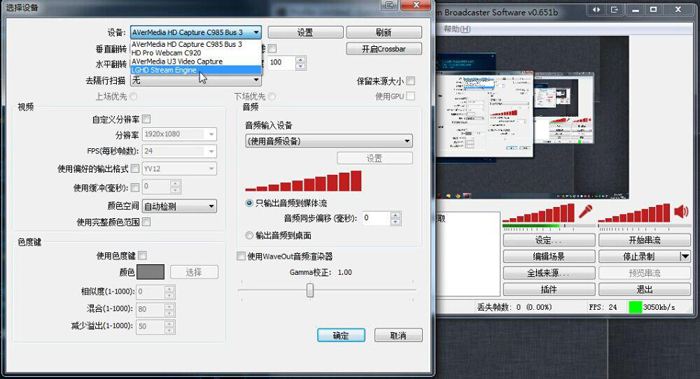
Task: Enable 使用WaveOut音频渲染器 checkbox
Action: (x=241, y=256)
